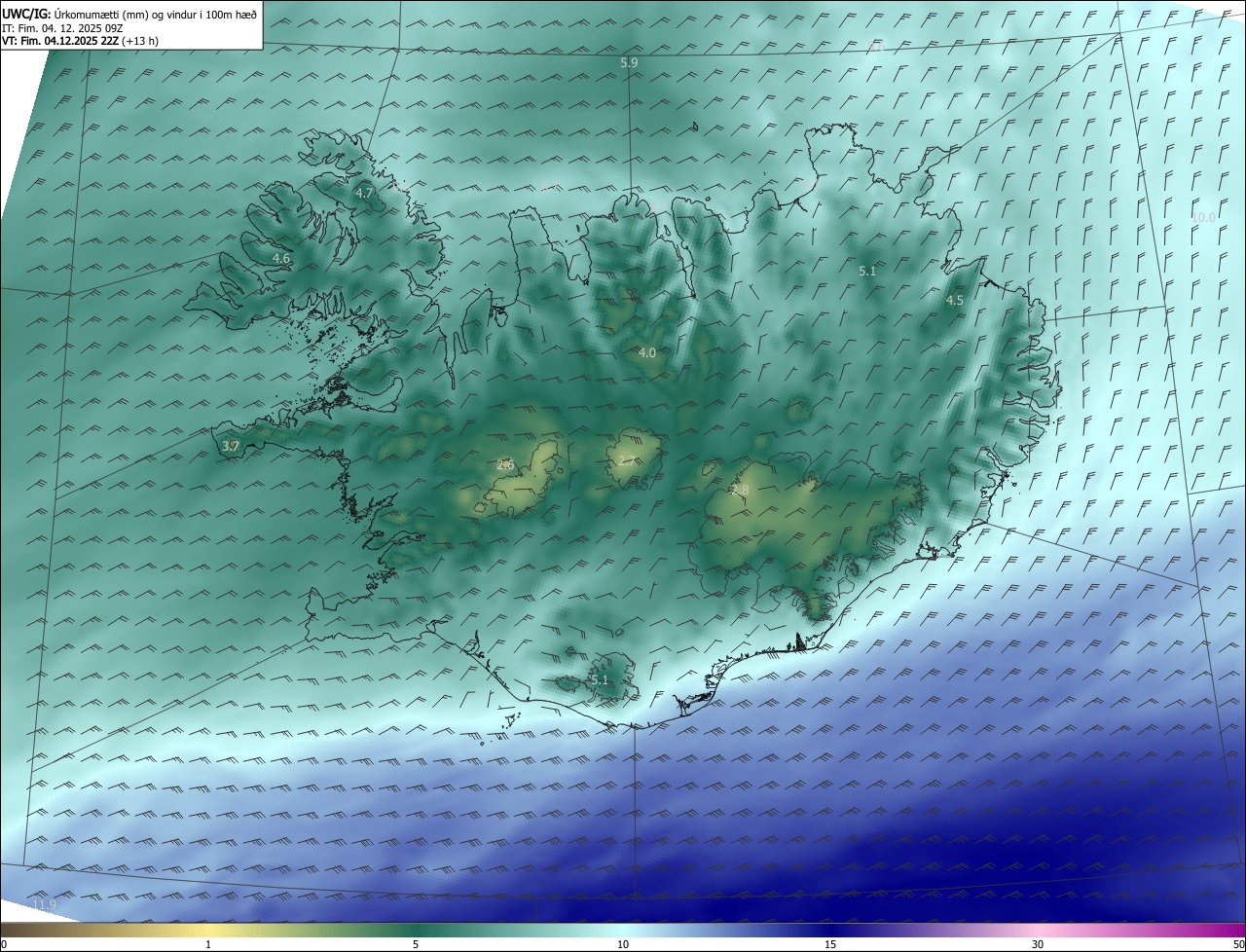Click the 3.7 value label on Snæfellsnes peninsula
This screenshot has width=1246, height=952.
(x=230, y=446)
